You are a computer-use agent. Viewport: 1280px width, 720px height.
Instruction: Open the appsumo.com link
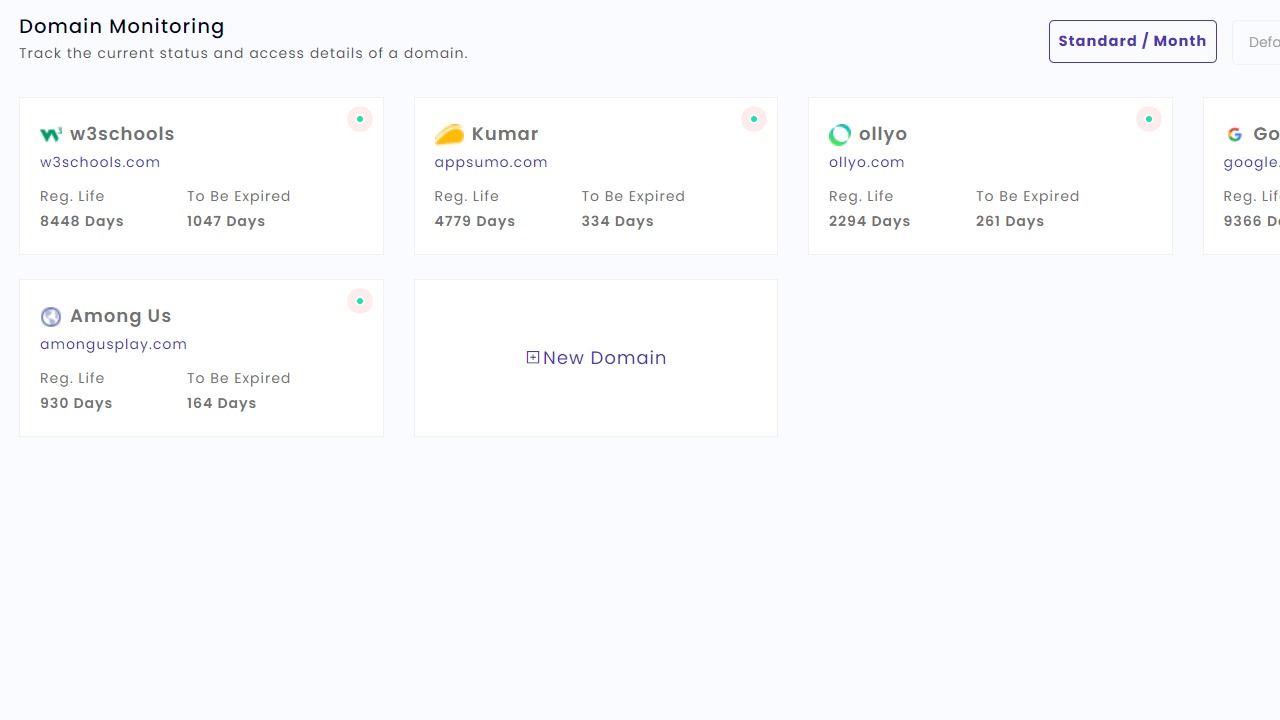(491, 162)
